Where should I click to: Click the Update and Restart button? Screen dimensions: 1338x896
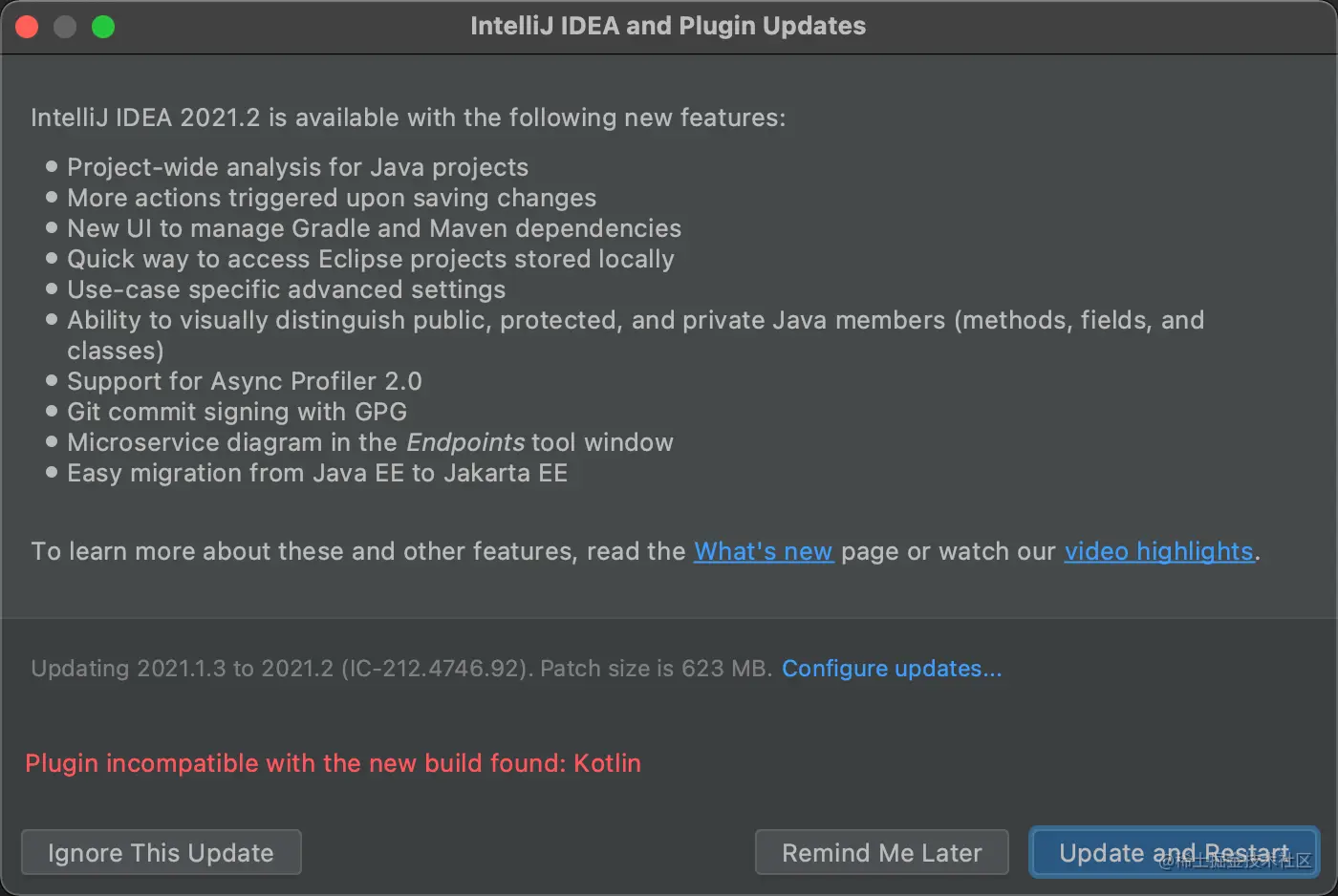click(x=1174, y=852)
